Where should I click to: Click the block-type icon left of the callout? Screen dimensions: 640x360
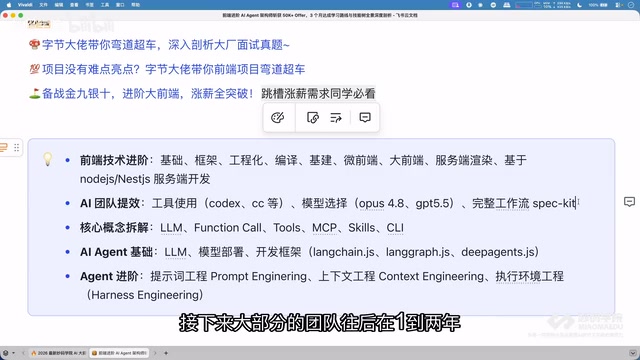(4, 147)
